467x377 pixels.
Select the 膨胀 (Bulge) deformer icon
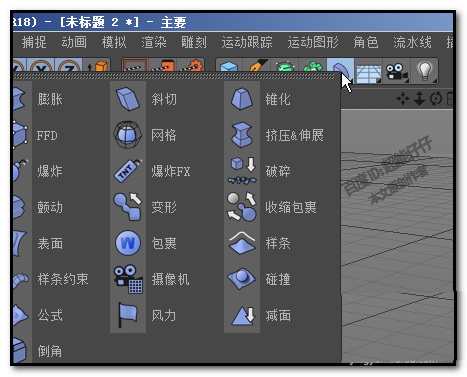click(x=19, y=99)
